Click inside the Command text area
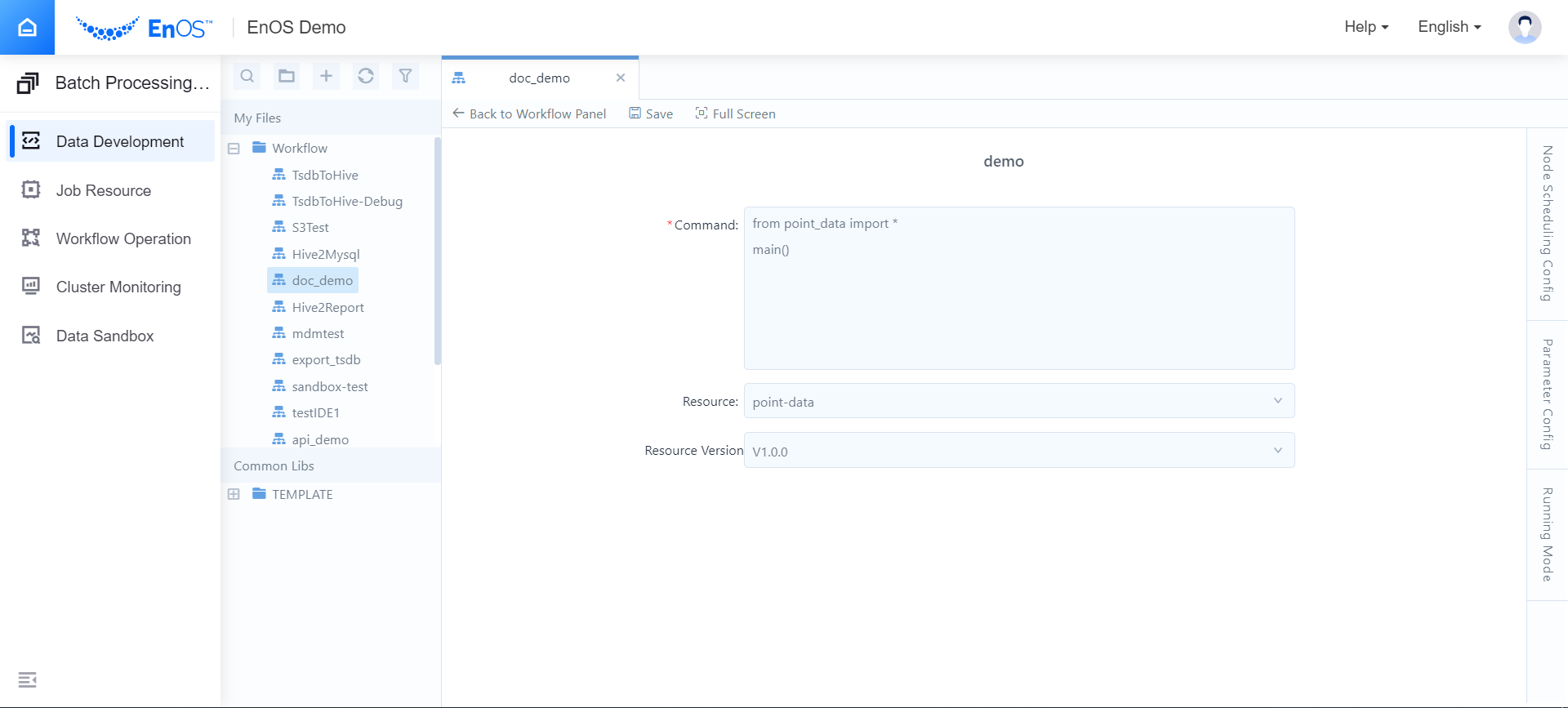This screenshot has width=1568, height=708. [1019, 288]
